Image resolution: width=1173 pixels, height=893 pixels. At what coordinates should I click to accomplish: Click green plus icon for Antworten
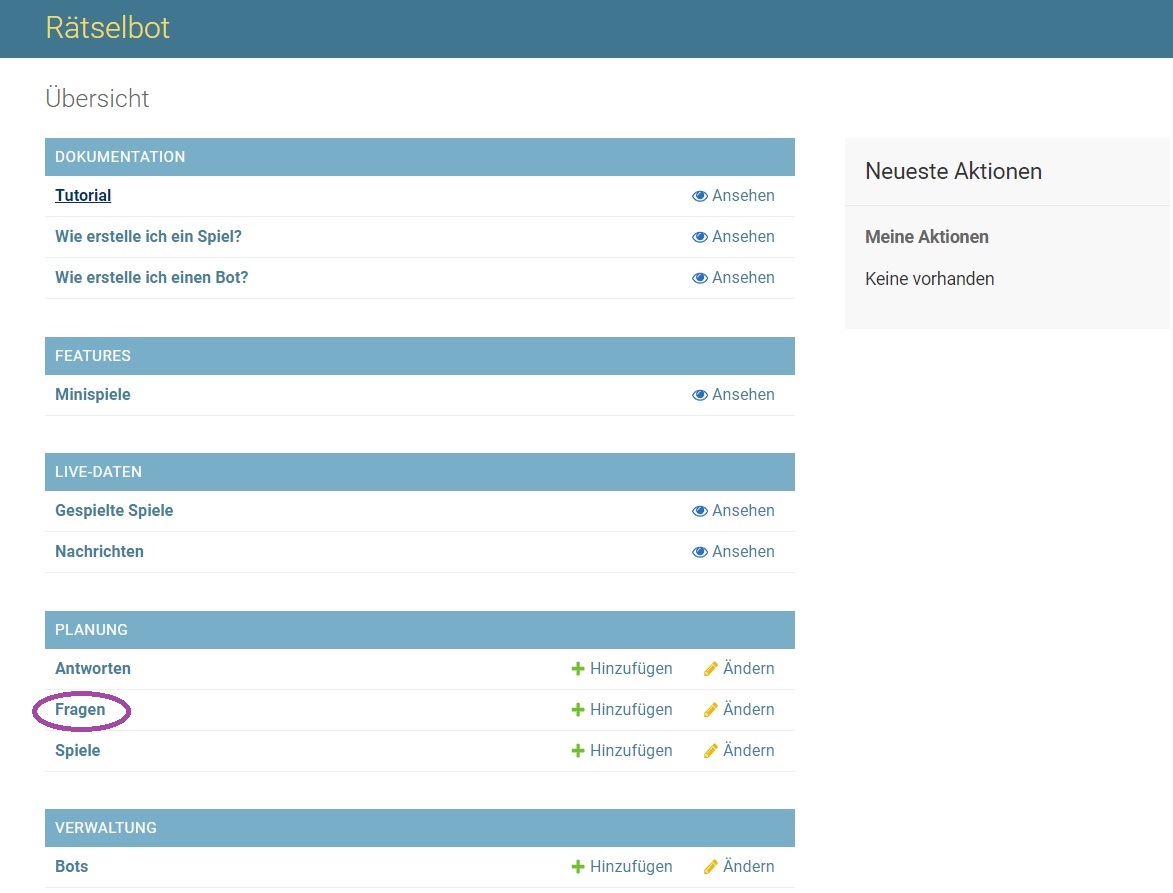pyautogui.click(x=577, y=669)
